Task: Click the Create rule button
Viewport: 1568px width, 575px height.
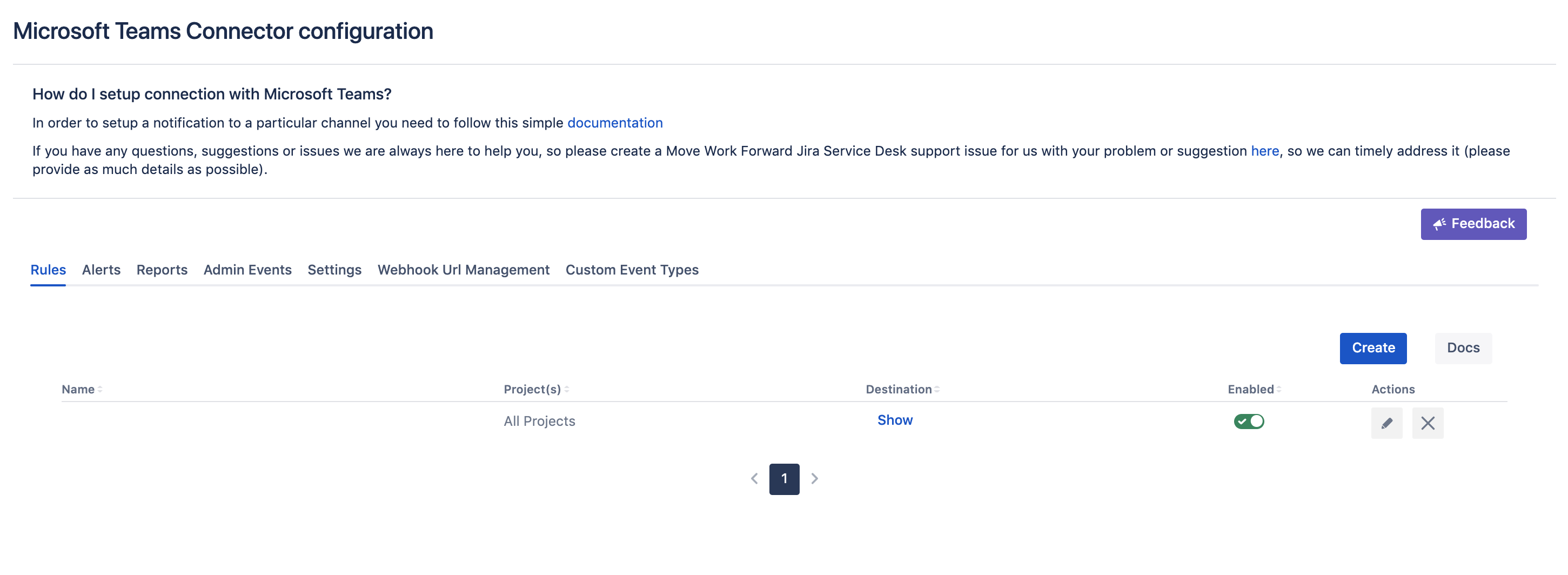Action: click(1372, 349)
